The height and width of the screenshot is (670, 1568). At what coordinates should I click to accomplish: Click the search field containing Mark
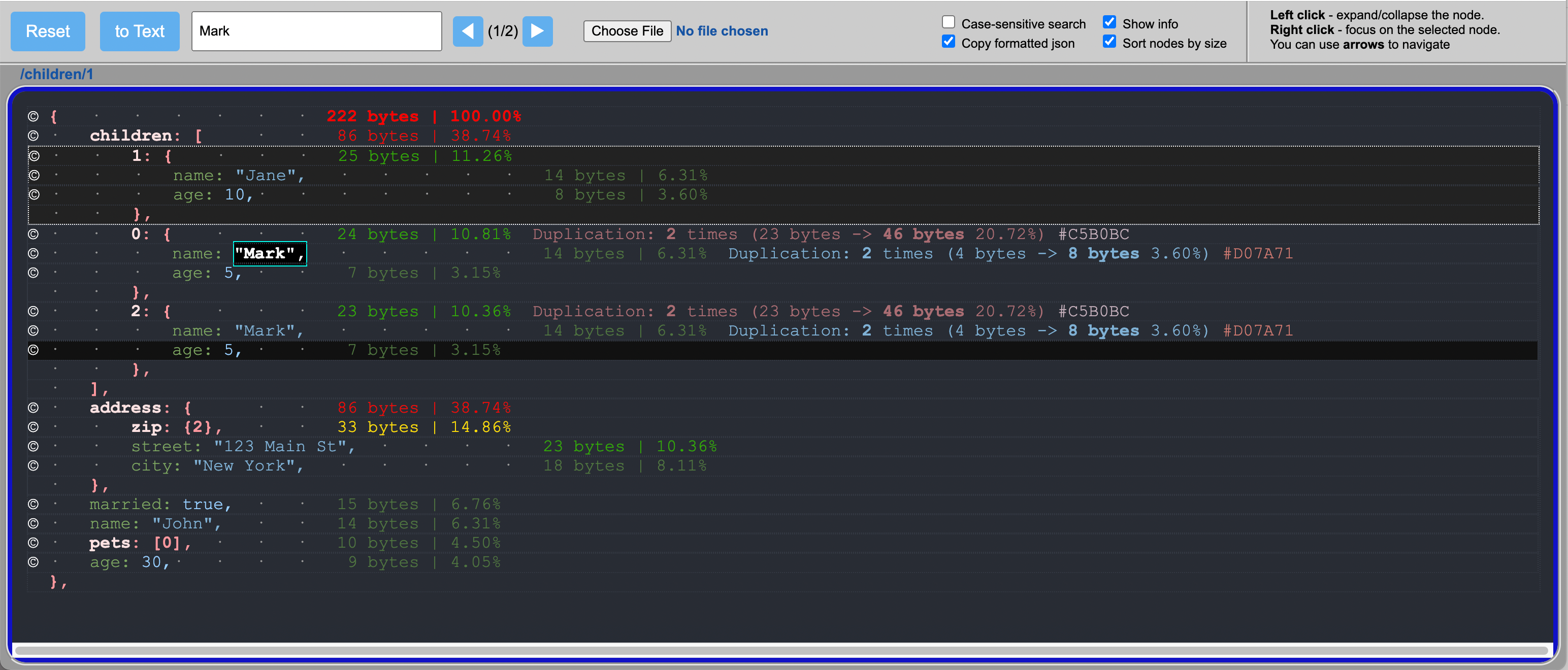coord(316,31)
